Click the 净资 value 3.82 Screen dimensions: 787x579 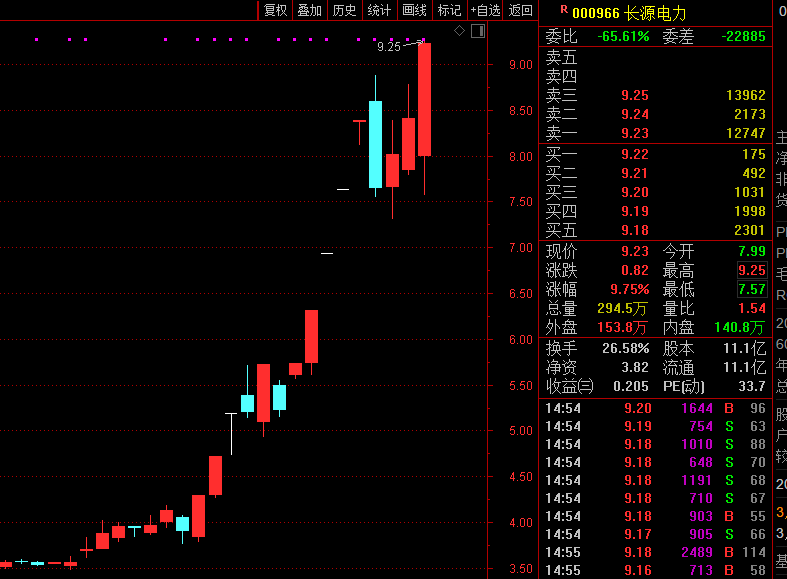635,367
